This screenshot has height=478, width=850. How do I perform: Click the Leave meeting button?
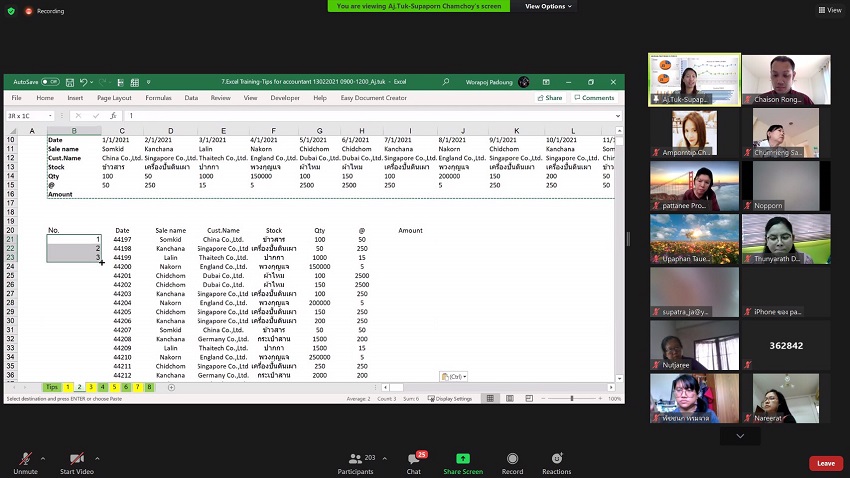825,463
